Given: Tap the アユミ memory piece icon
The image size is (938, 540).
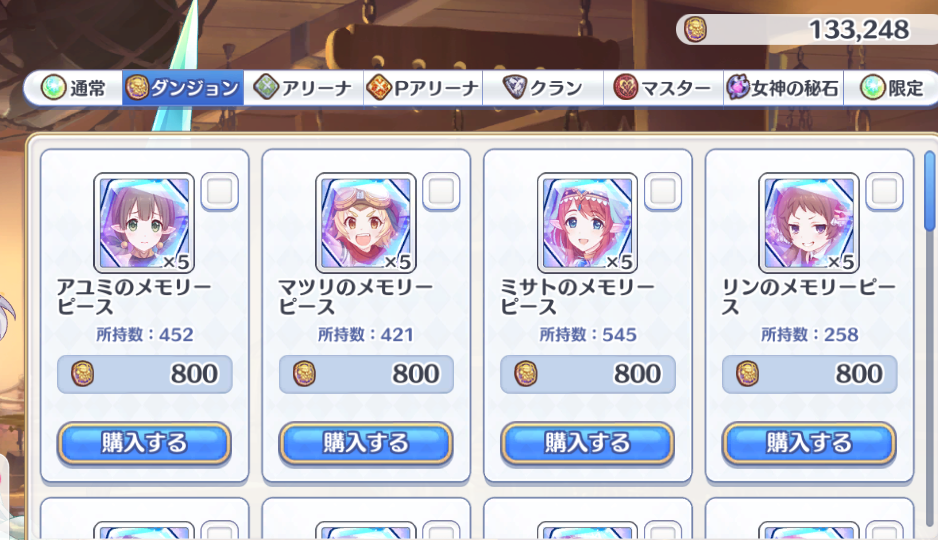Looking at the screenshot, I should 144,223.
